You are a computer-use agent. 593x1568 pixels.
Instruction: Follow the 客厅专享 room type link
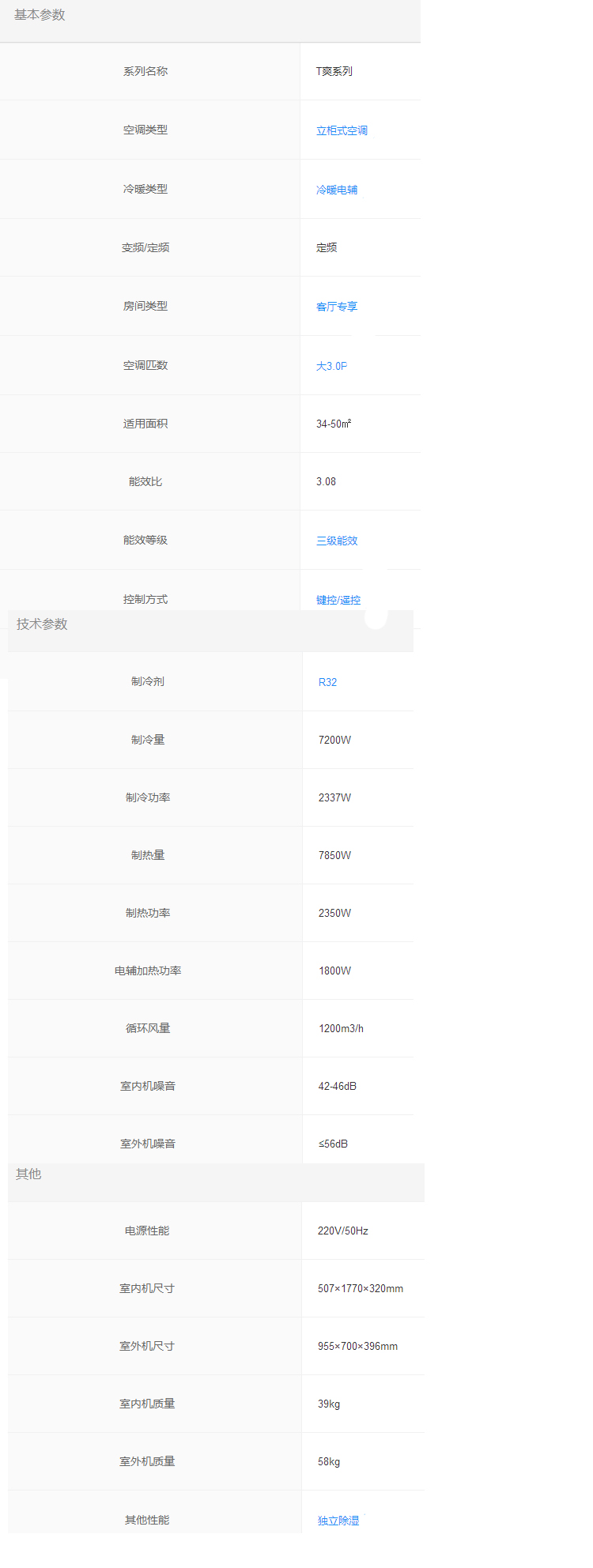point(337,307)
